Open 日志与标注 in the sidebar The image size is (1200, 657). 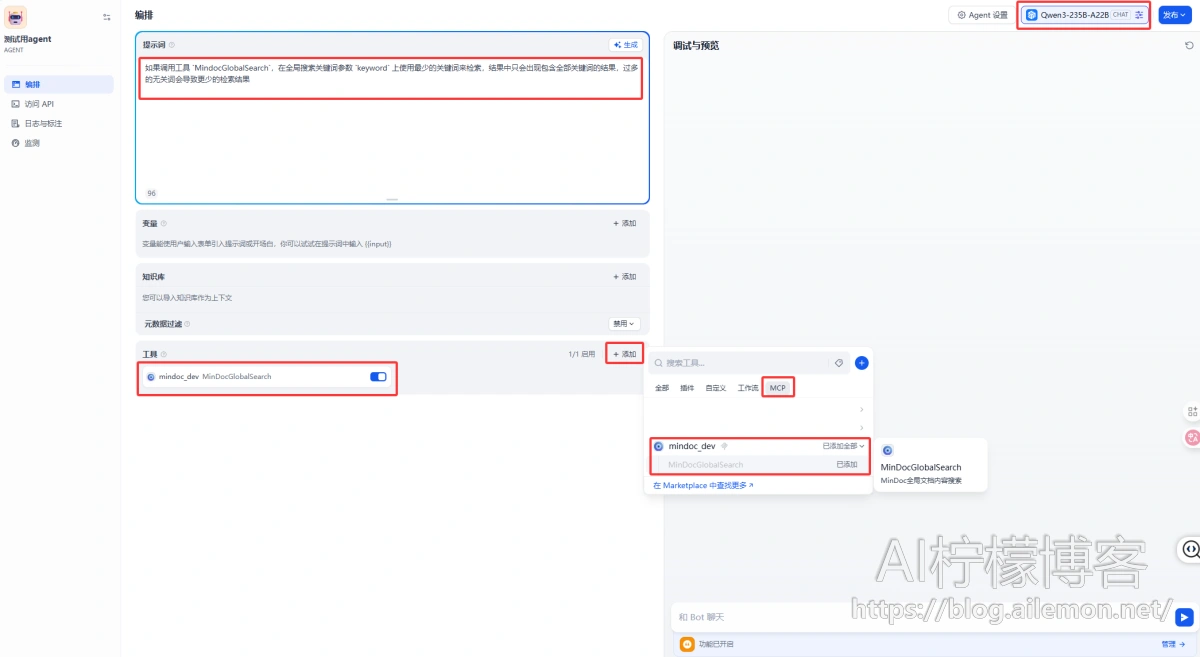click(43, 124)
